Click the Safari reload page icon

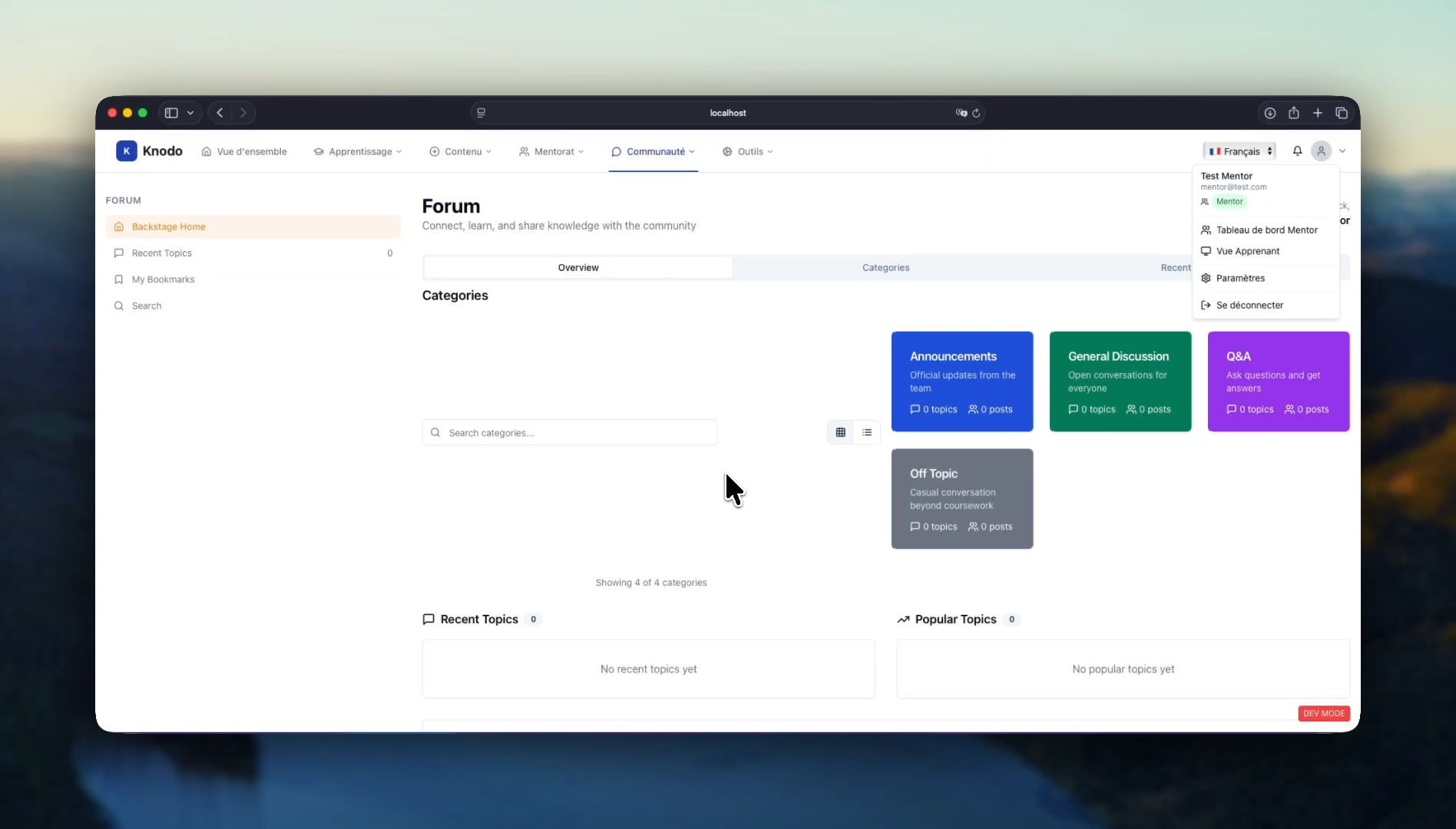976,113
